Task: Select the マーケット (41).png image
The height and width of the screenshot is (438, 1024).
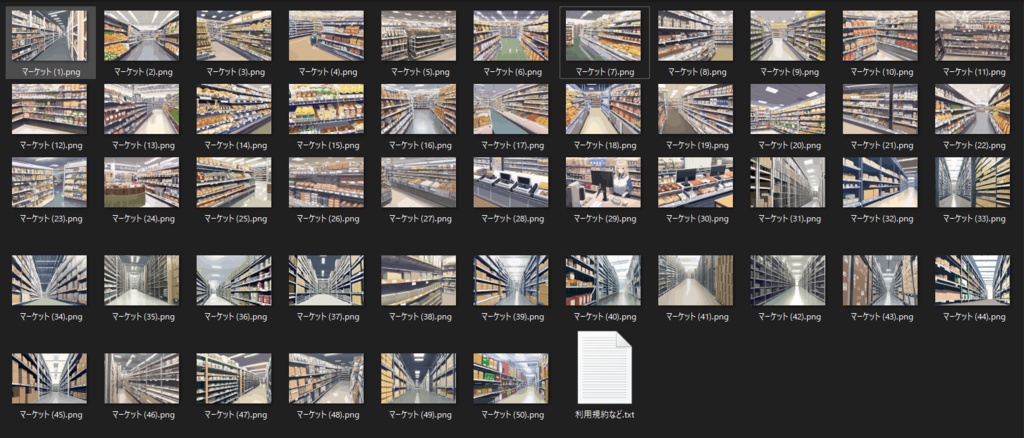Action: point(696,280)
